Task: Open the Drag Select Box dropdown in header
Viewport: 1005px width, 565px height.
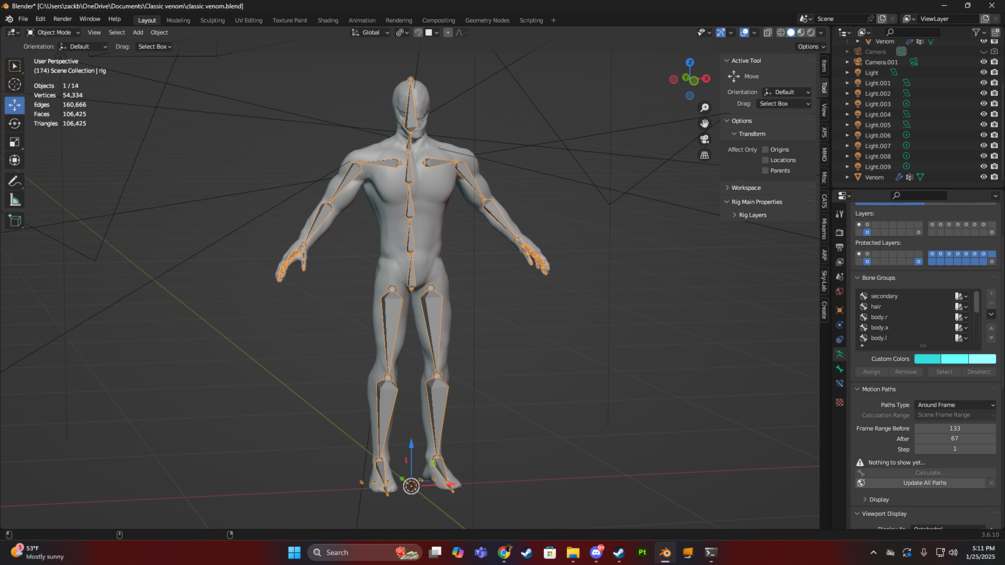Action: point(154,47)
